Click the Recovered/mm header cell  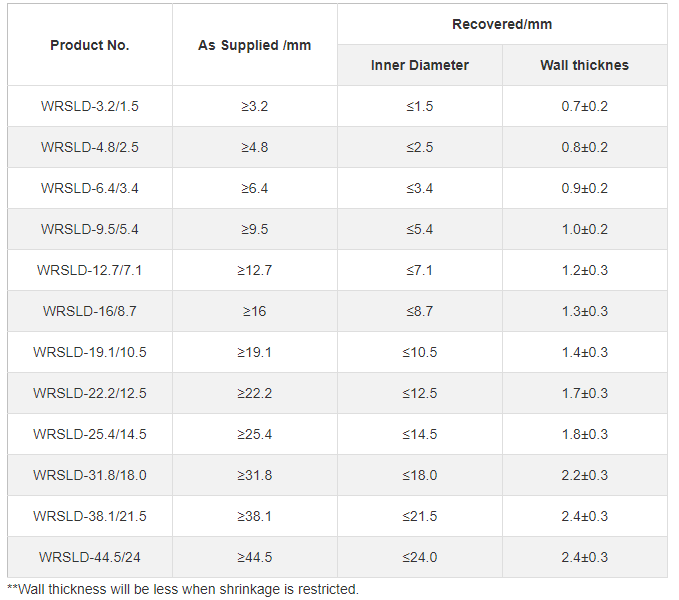click(502, 24)
